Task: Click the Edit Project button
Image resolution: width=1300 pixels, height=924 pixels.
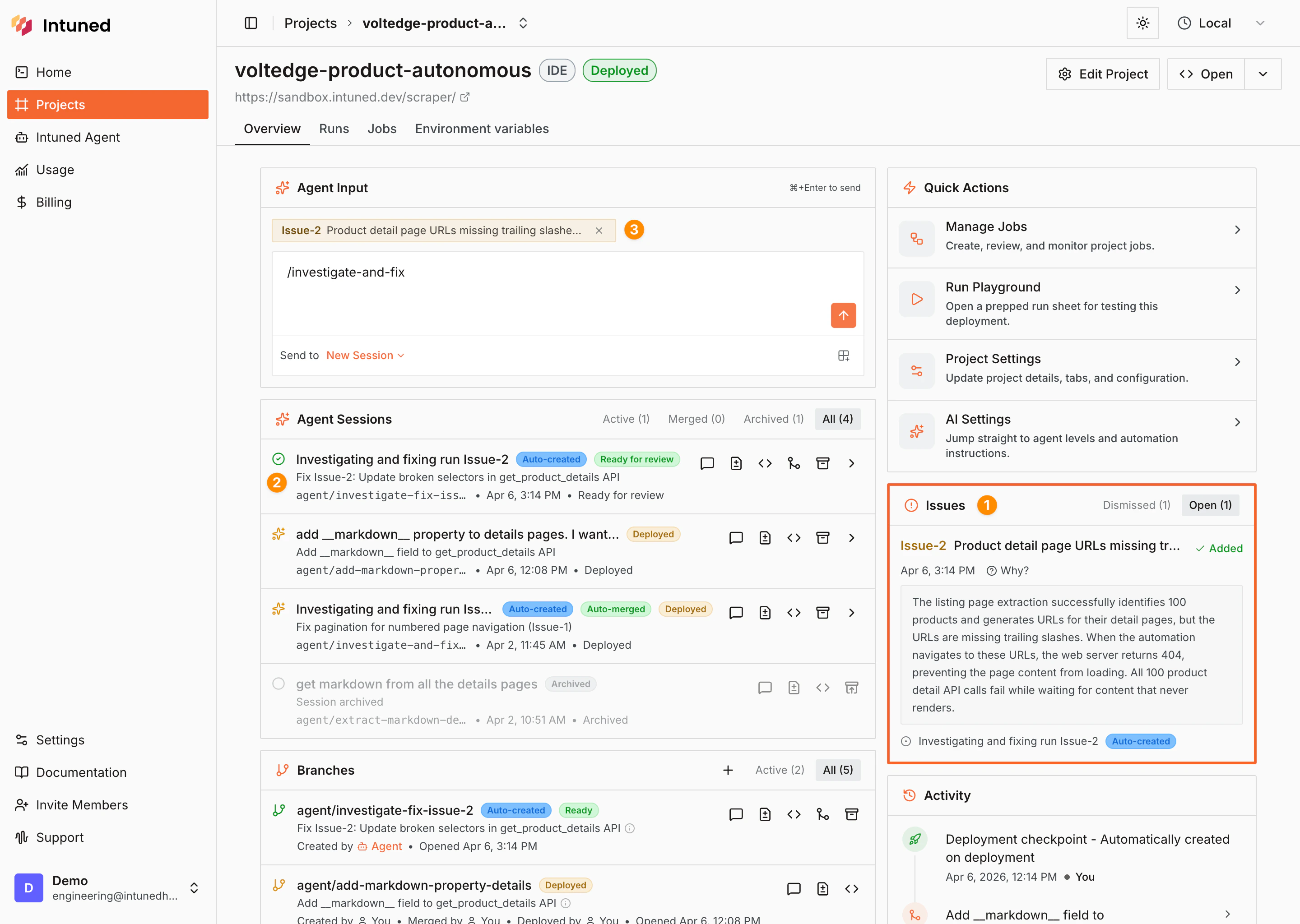Action: (x=1102, y=74)
